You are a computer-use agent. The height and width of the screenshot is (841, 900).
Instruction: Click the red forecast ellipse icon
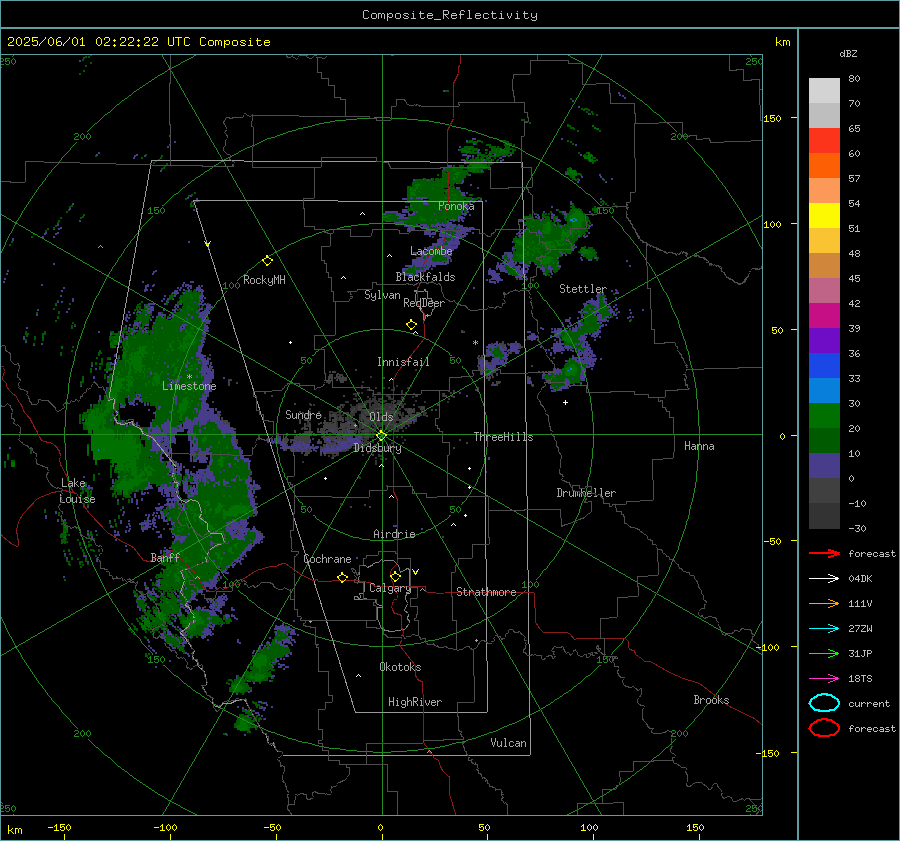click(x=824, y=728)
